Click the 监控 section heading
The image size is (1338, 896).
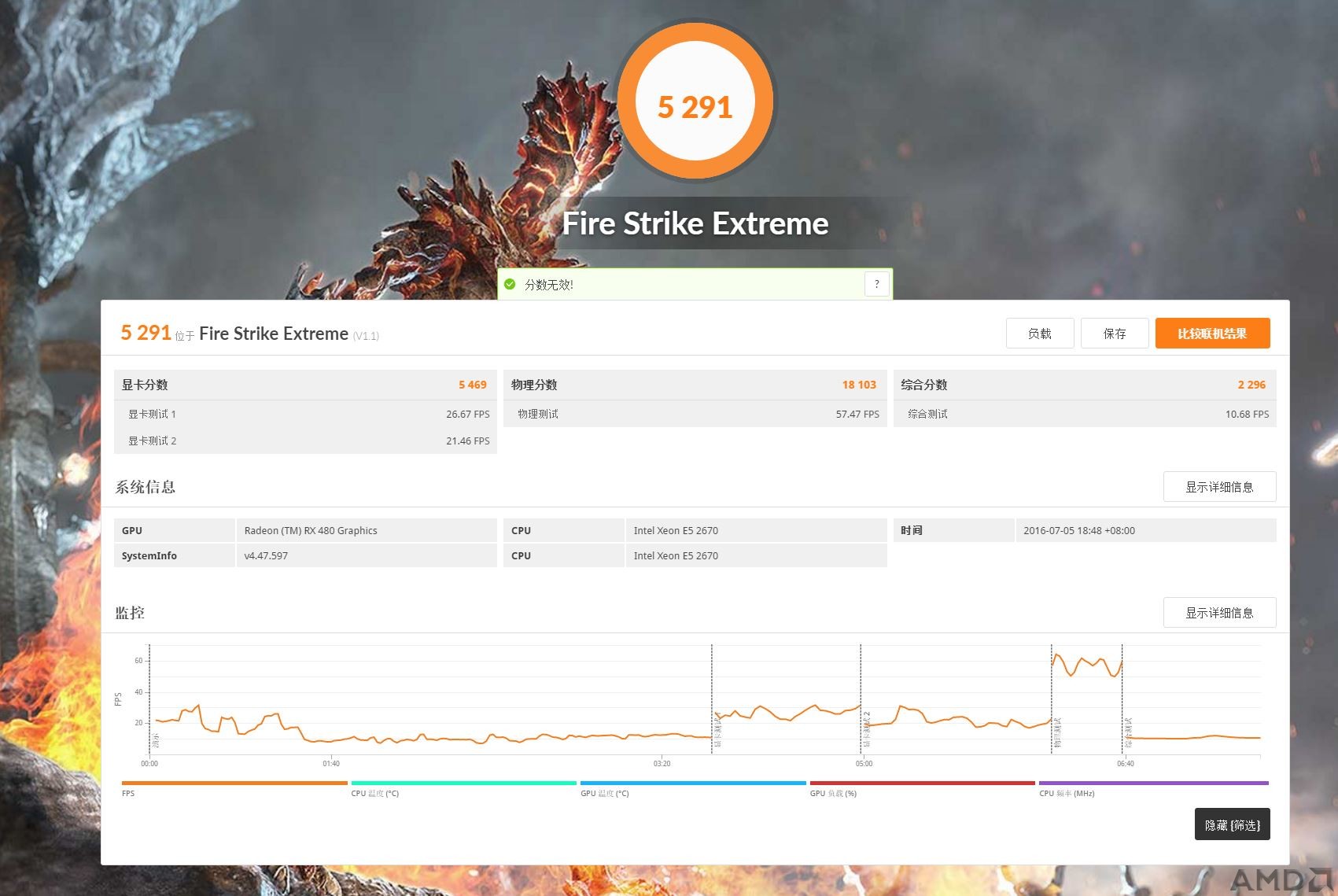[130, 613]
